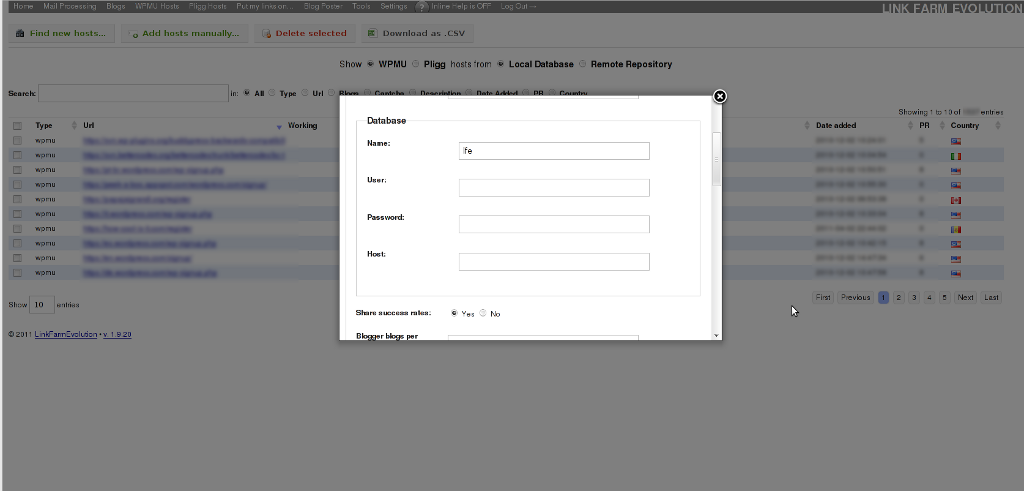1024x491 pixels.
Task: Tick the select-all checkbox in table header
Action: click(18, 126)
